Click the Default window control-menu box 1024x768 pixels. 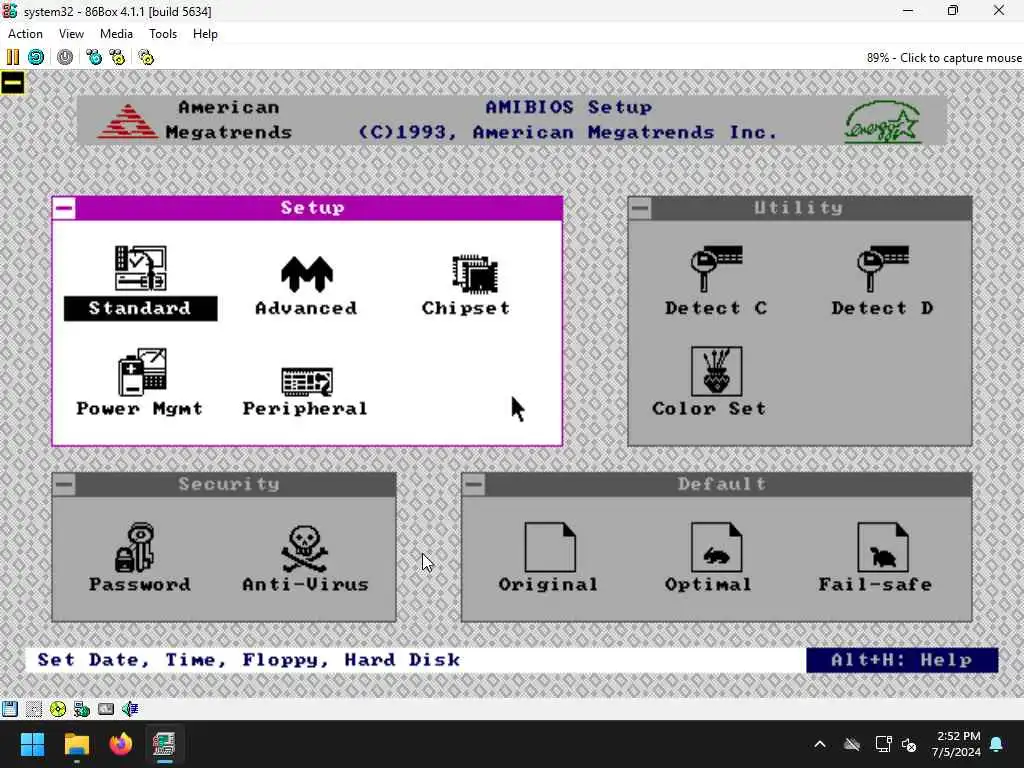(473, 485)
